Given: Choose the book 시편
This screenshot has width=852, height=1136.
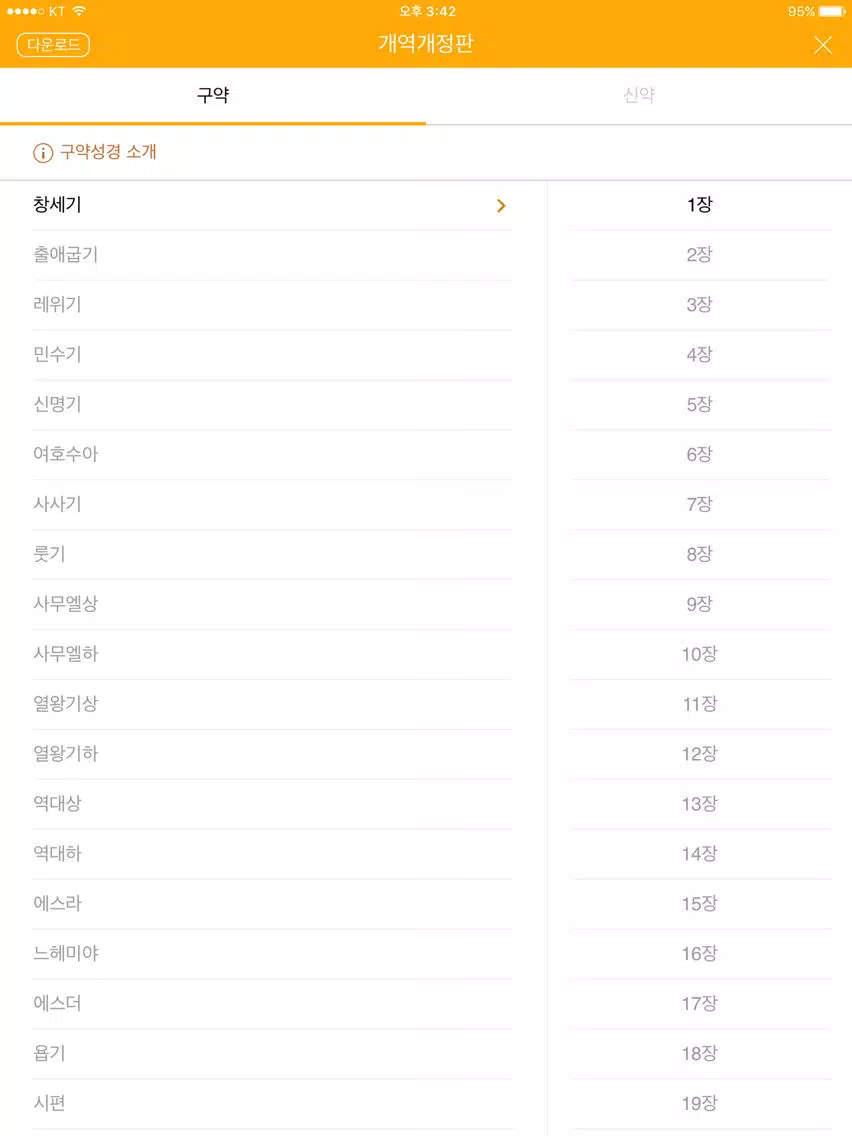Looking at the screenshot, I should pos(272,1103).
